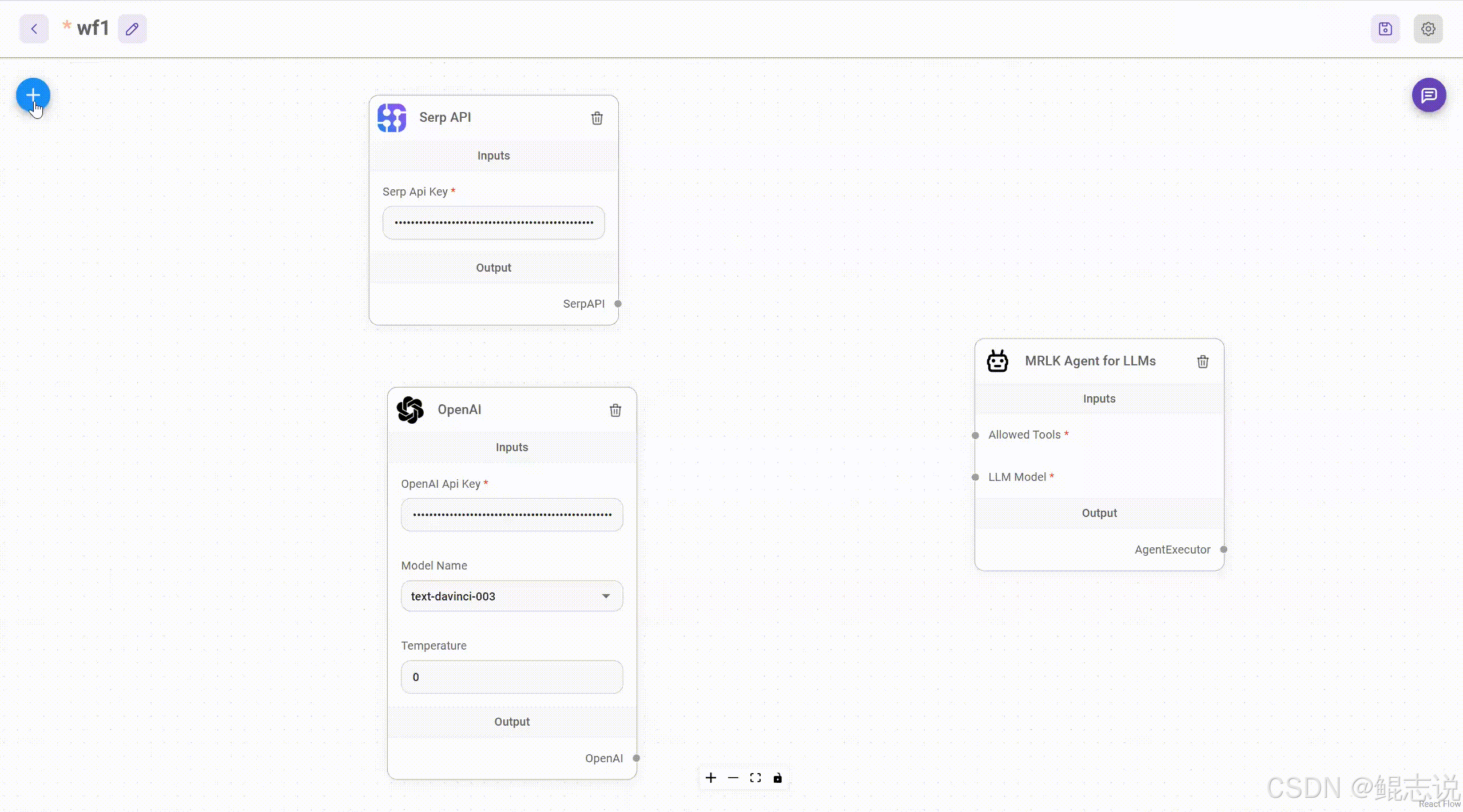Edit workflow name with pencil icon
The image size is (1463, 812).
132,29
